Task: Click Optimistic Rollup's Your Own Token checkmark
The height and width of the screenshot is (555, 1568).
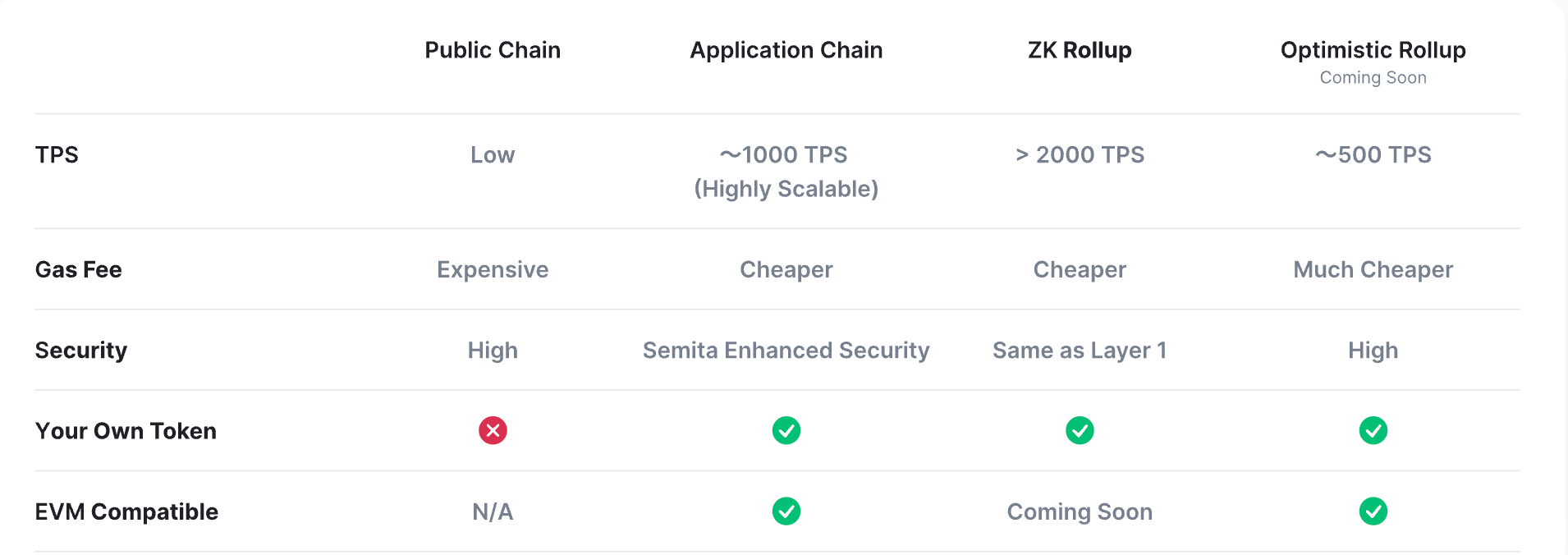Action: (1373, 430)
